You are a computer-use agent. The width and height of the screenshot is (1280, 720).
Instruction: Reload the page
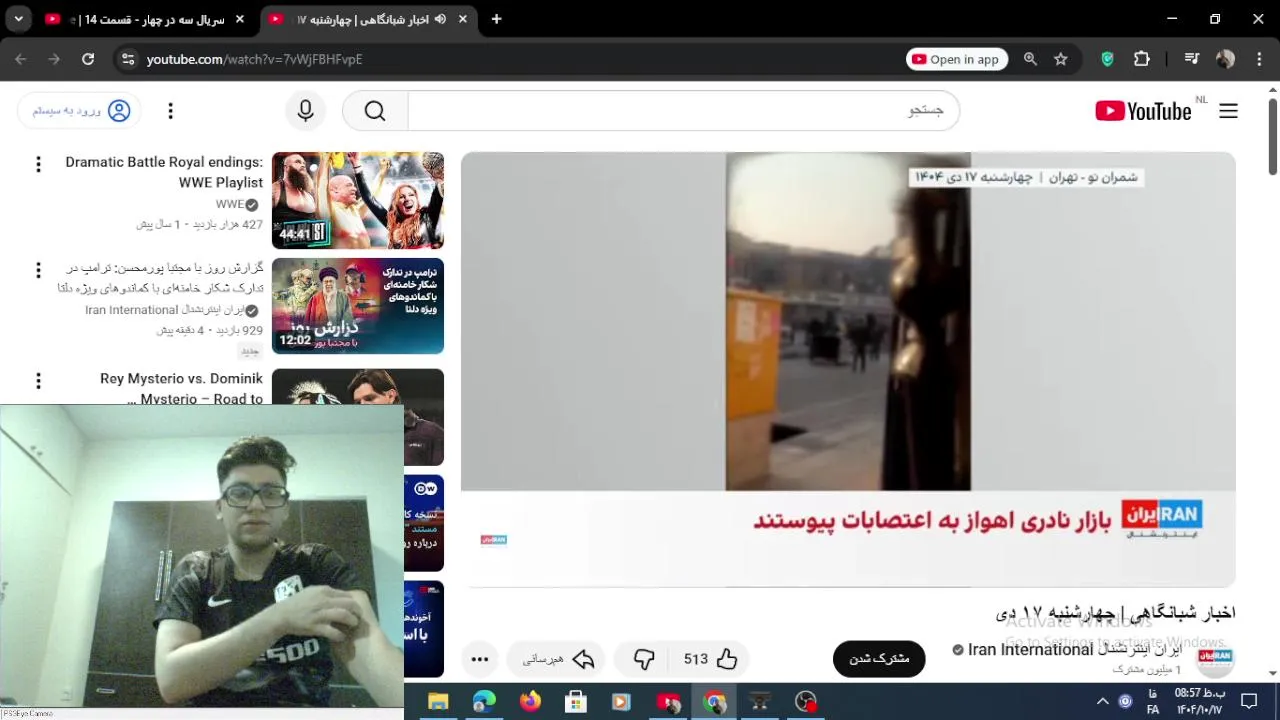pyautogui.click(x=88, y=59)
